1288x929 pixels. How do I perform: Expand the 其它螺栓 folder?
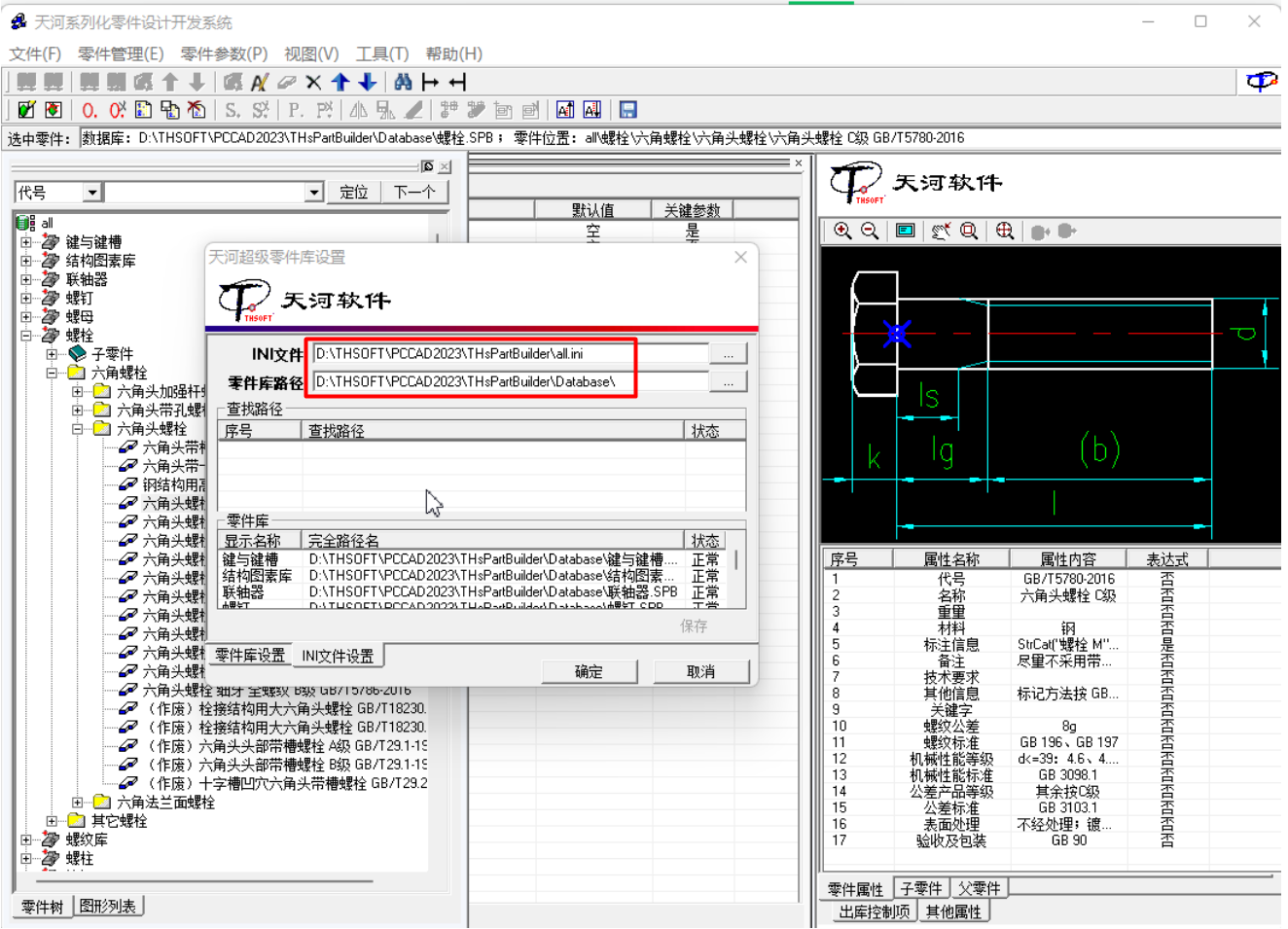pos(53,821)
